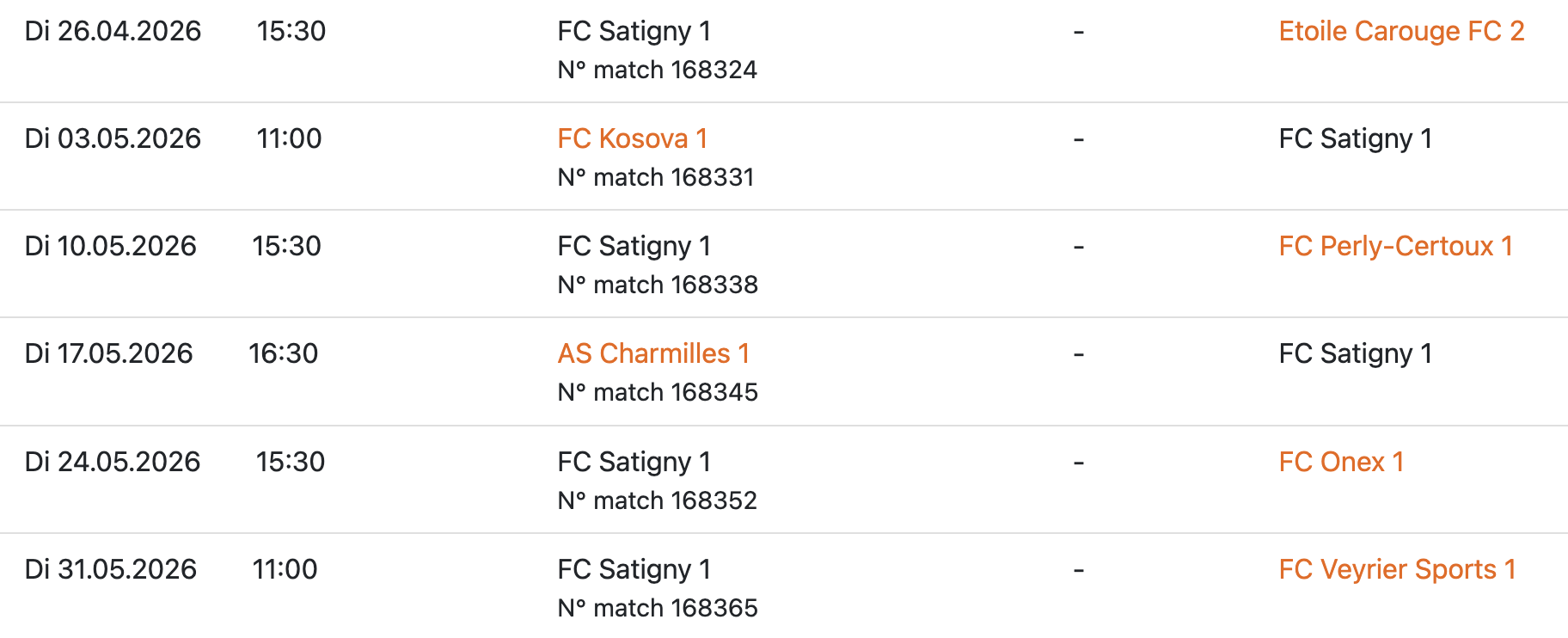Select the Di 03.05.2026 date cell

[113, 139]
